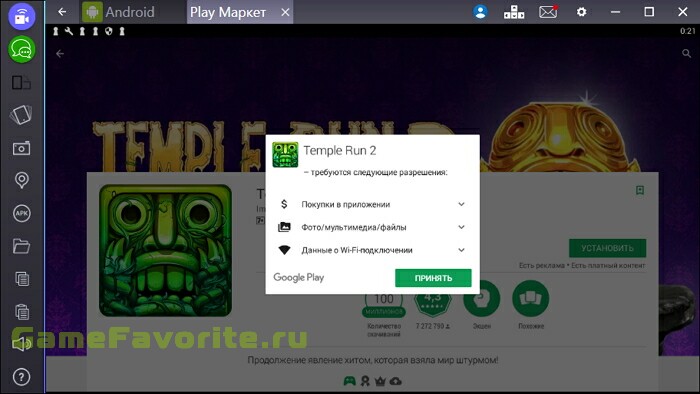
Task: Click the globe icon in Android status bar
Action: coord(108,31)
